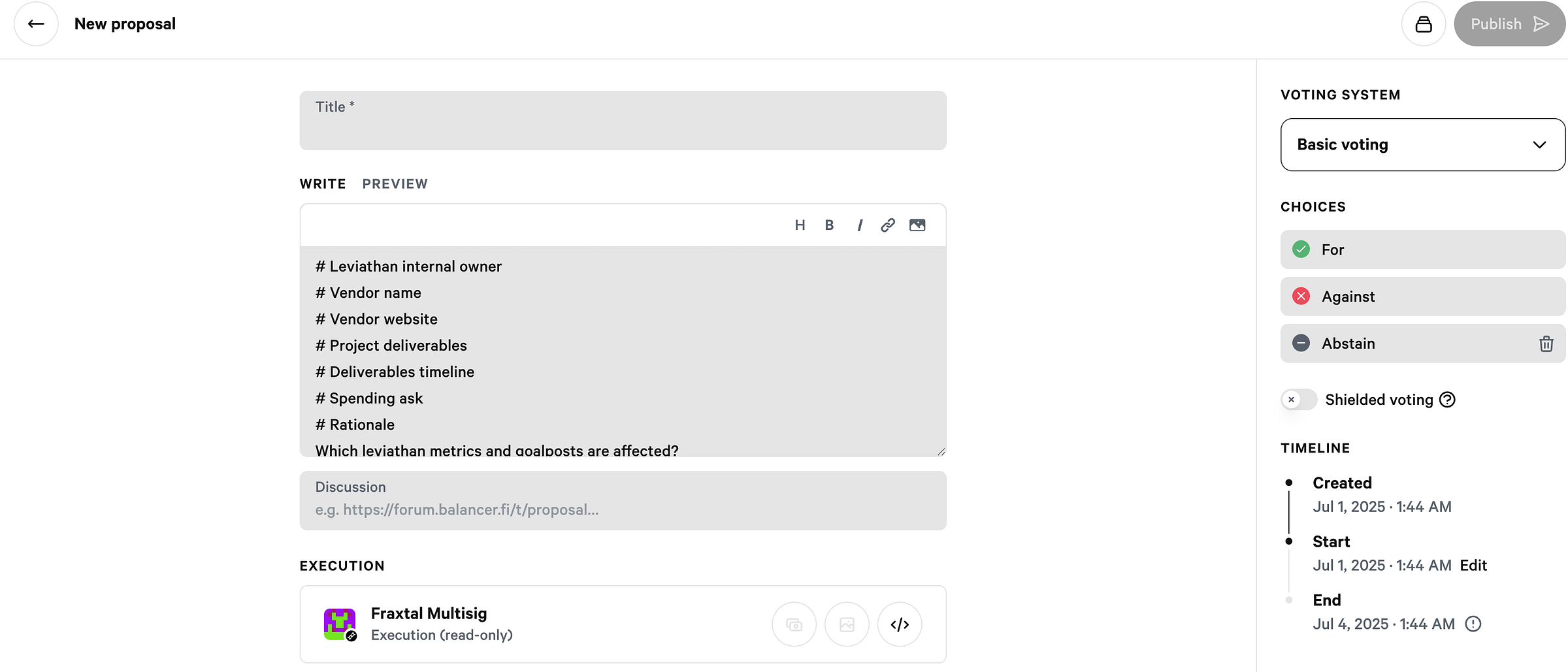Edit the Start date

[1473, 566]
